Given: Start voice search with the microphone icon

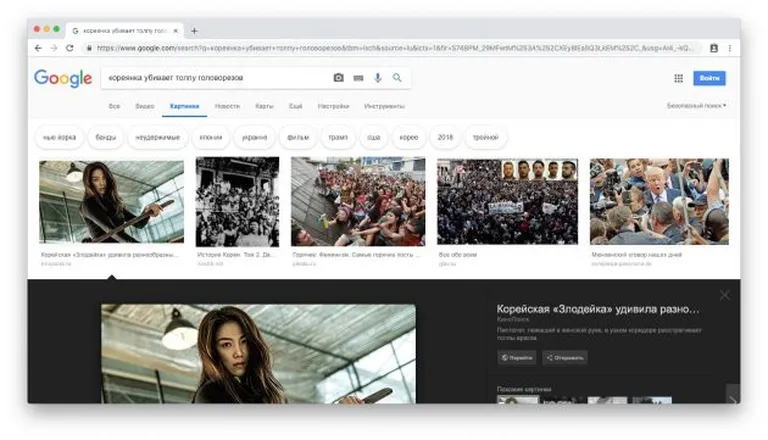Looking at the screenshot, I should tap(378, 78).
